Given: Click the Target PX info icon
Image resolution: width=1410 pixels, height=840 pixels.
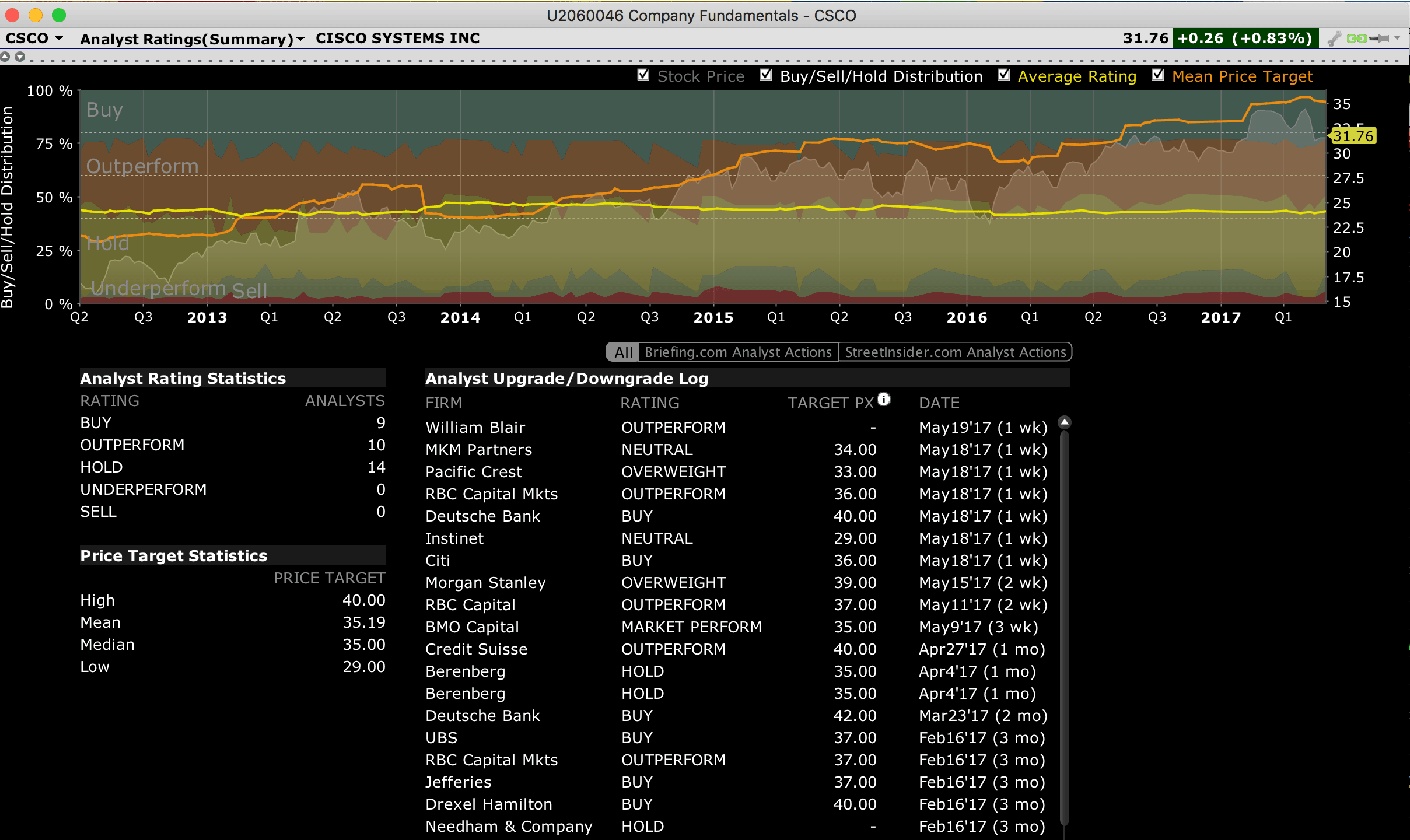Looking at the screenshot, I should (x=884, y=399).
